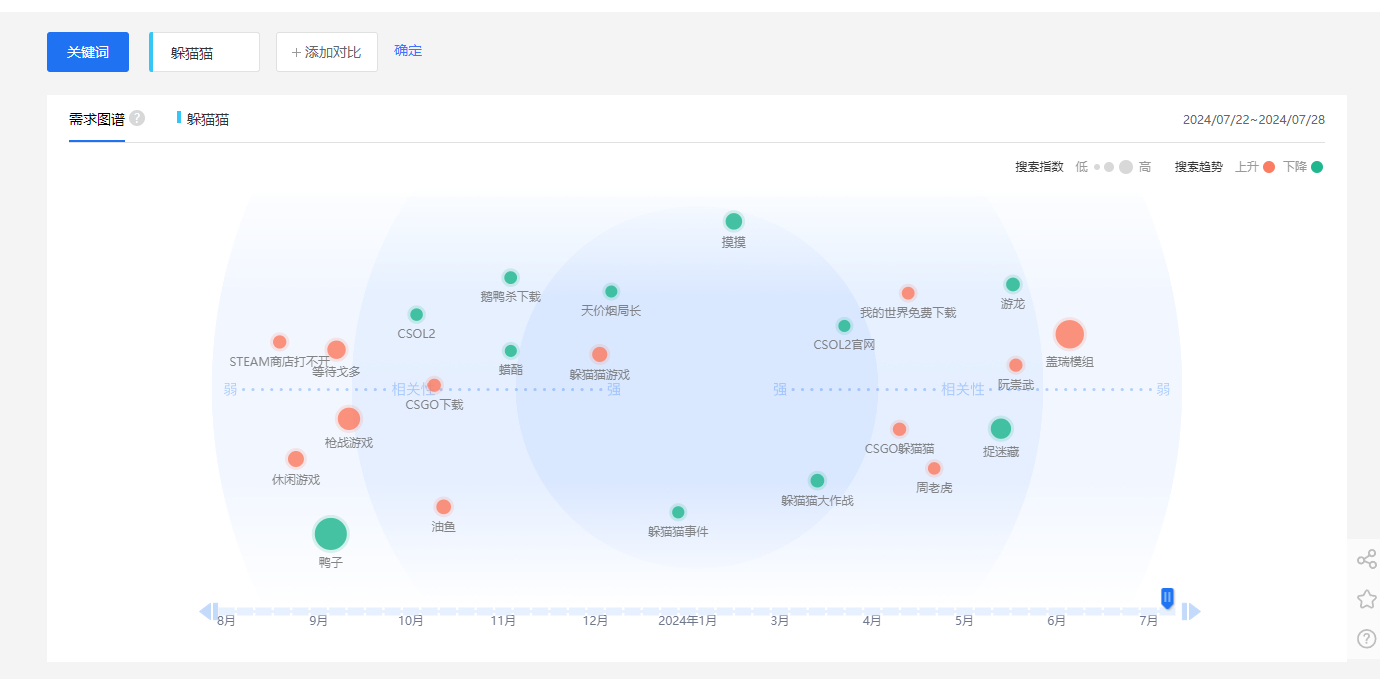The height and width of the screenshot is (679, 1380).
Task: Focus the 躲猫猫 keyword input field
Action: pos(205,52)
